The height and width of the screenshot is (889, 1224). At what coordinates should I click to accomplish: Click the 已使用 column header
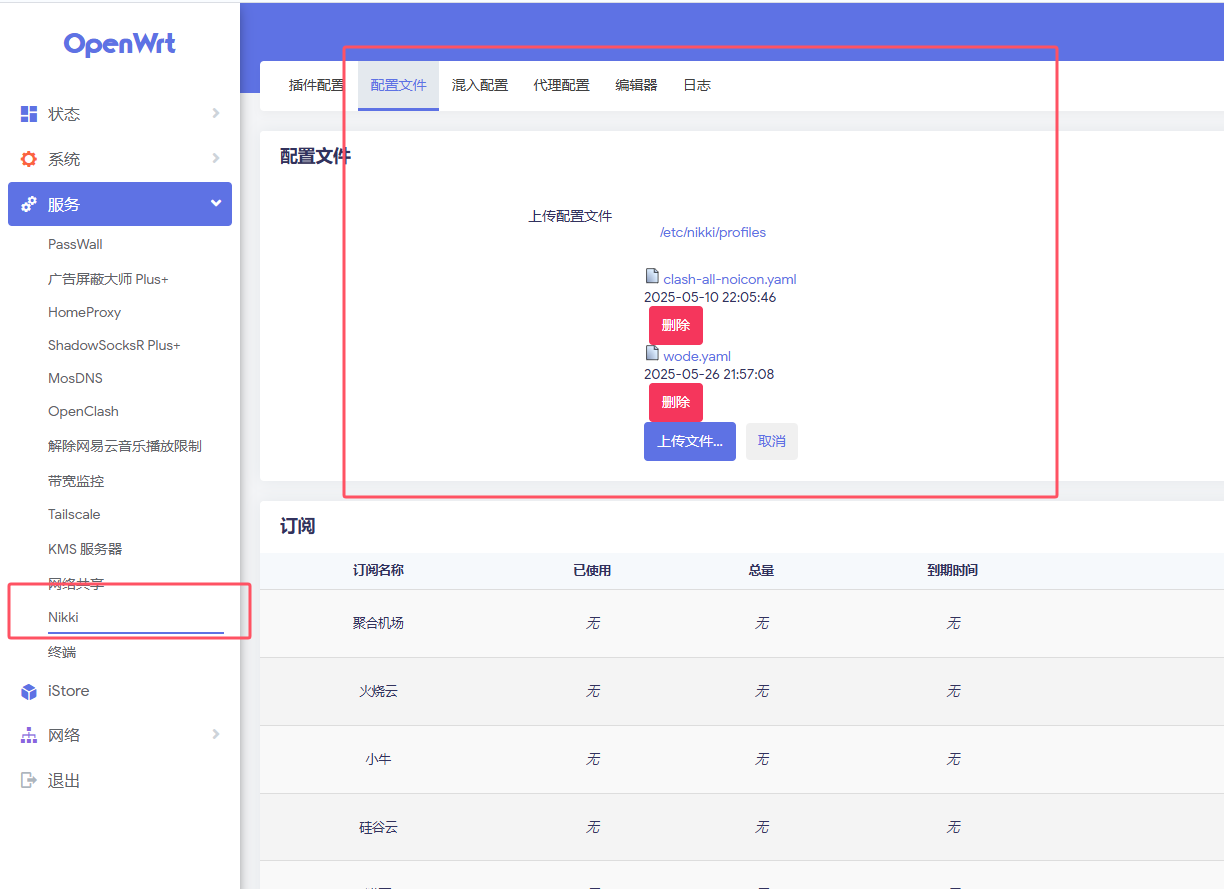click(x=592, y=570)
